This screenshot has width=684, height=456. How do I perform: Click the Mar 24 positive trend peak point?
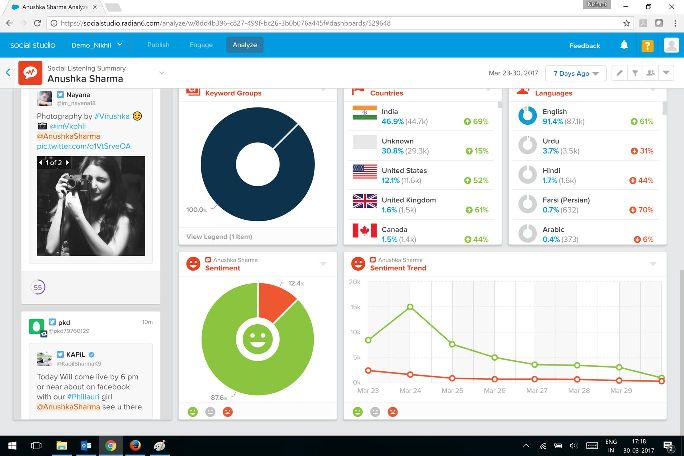(x=410, y=307)
